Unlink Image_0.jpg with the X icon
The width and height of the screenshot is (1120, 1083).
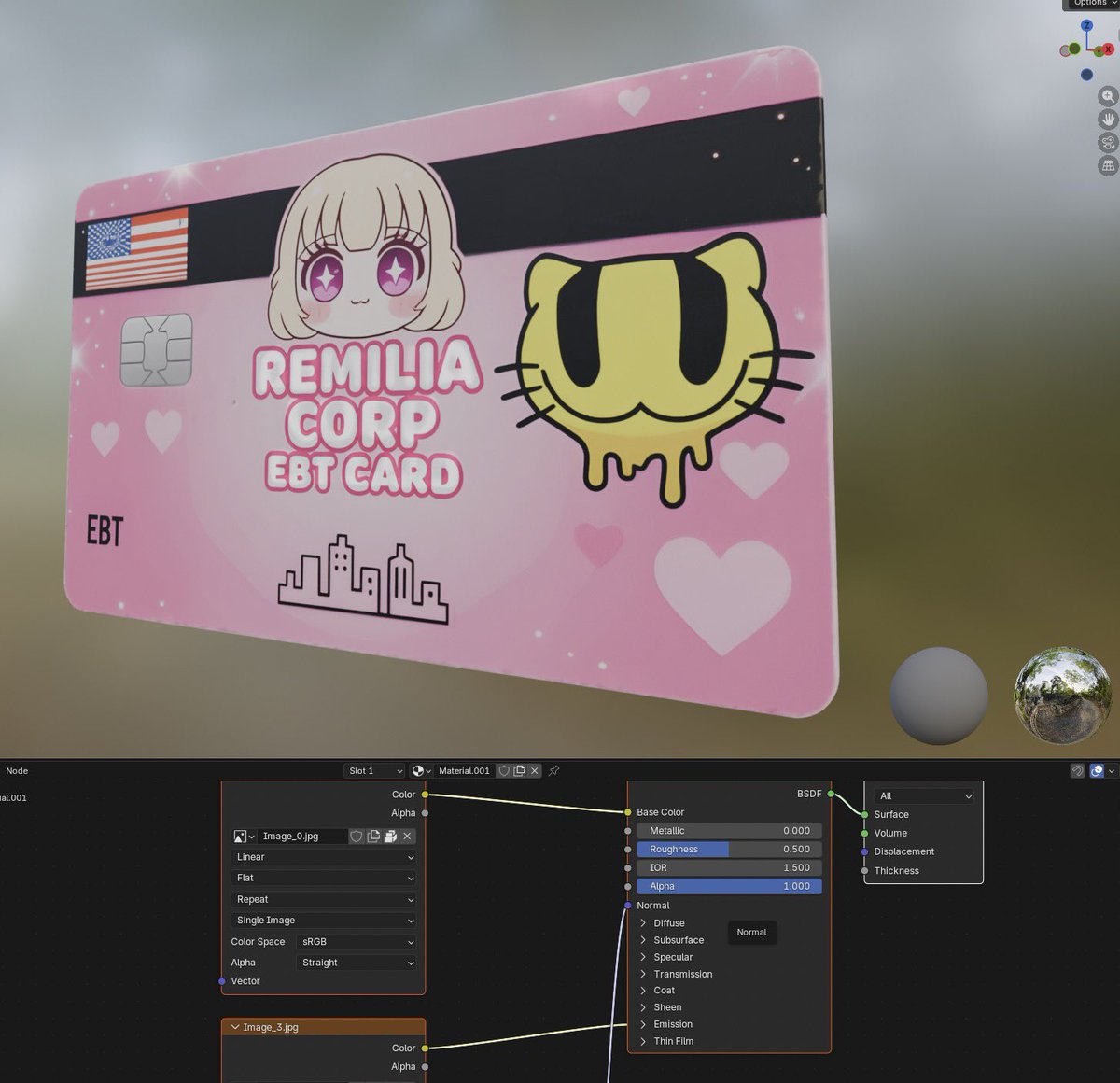[x=407, y=837]
